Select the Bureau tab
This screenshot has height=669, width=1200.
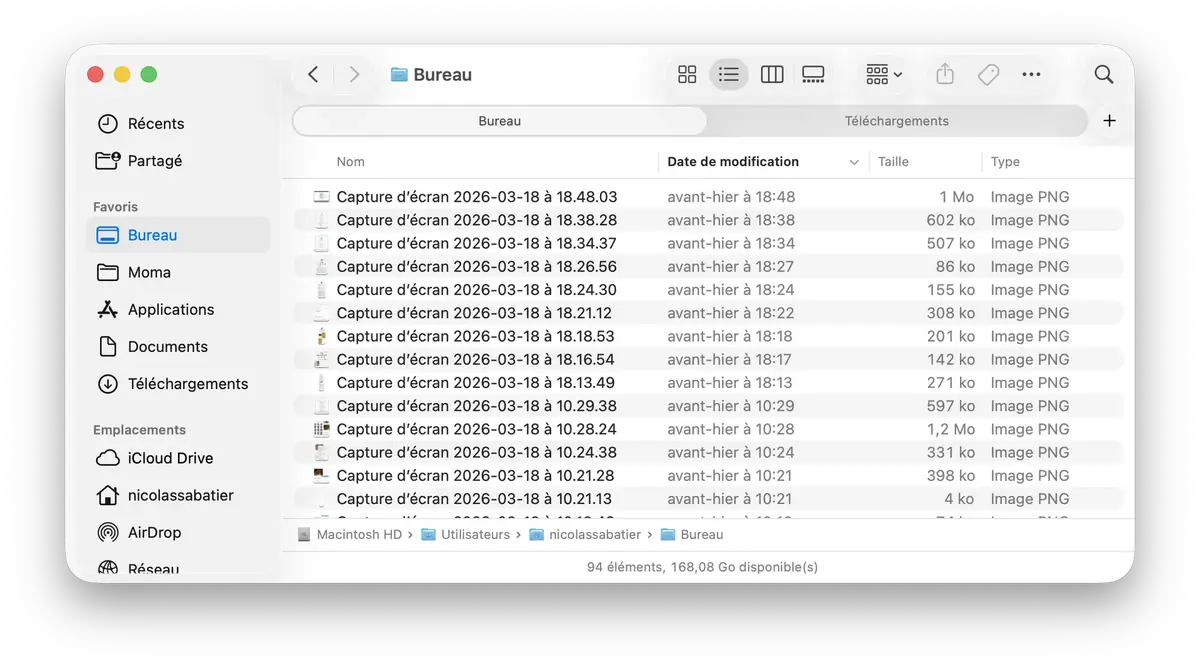(x=498, y=120)
